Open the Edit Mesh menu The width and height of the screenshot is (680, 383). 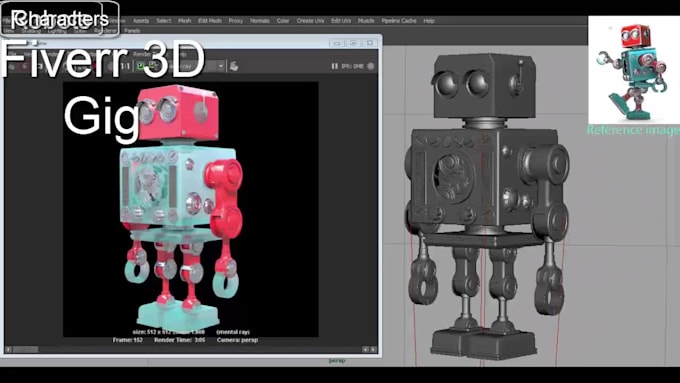pos(210,21)
